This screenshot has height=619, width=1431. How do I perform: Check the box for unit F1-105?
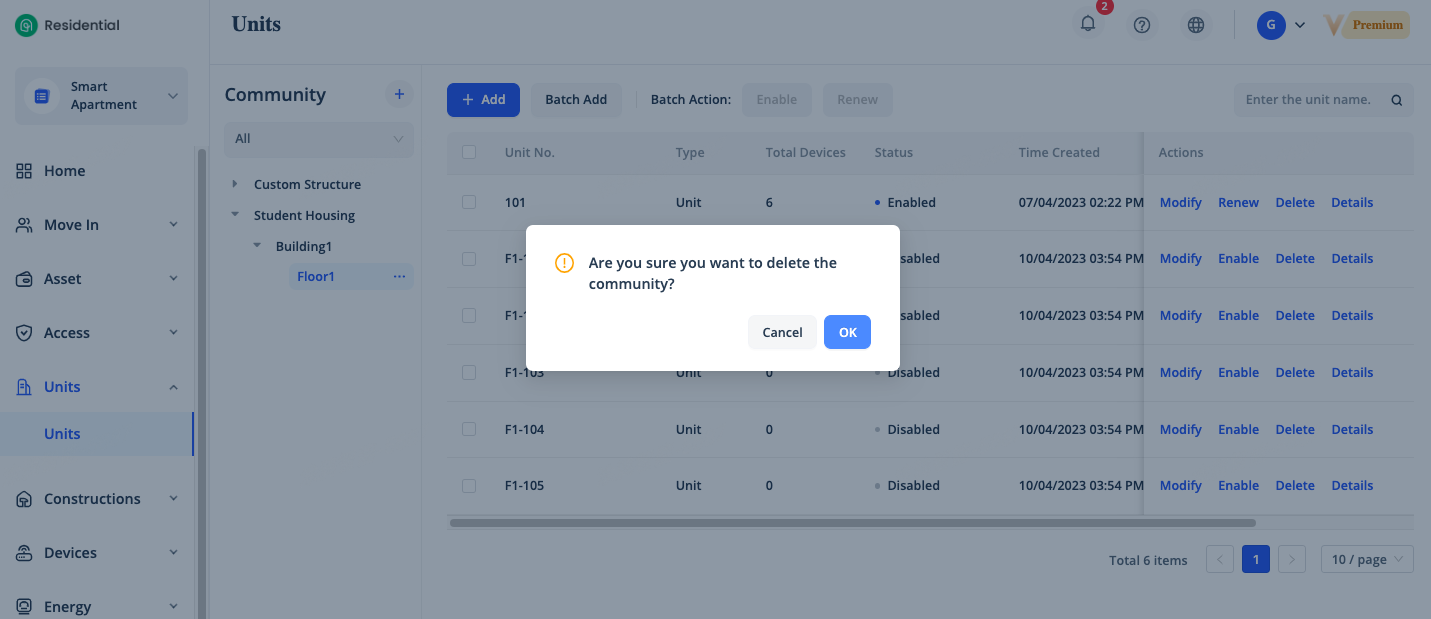pyautogui.click(x=469, y=485)
